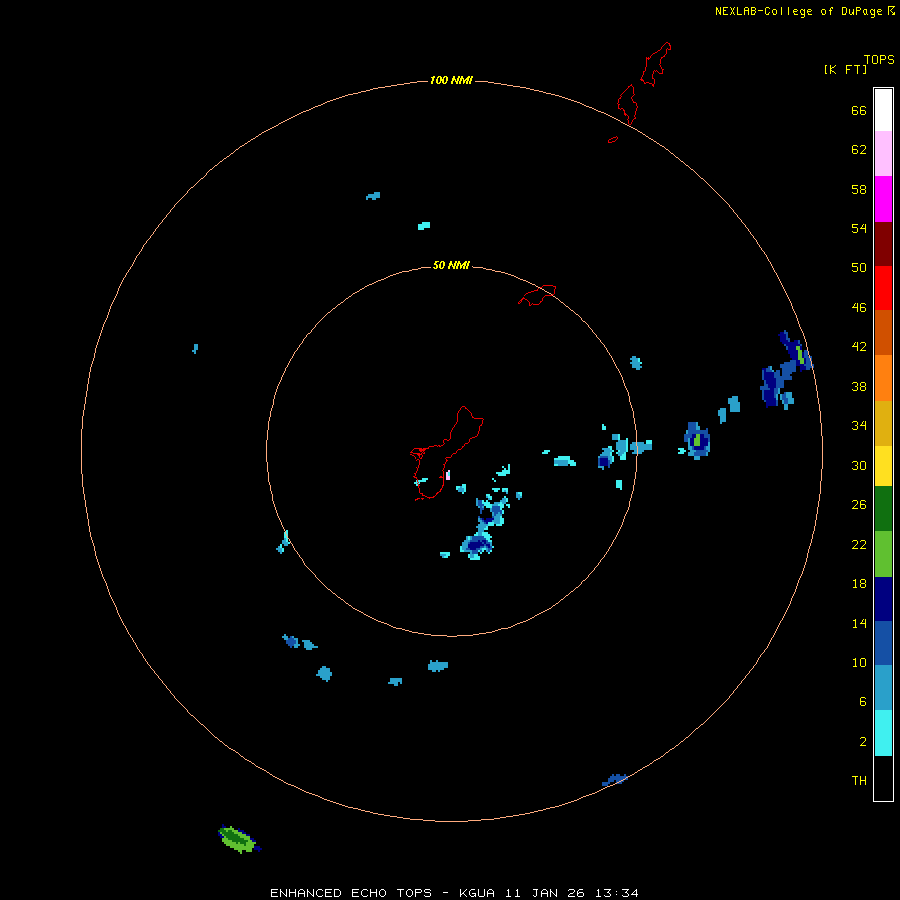Click the legend value 6

tap(863, 702)
